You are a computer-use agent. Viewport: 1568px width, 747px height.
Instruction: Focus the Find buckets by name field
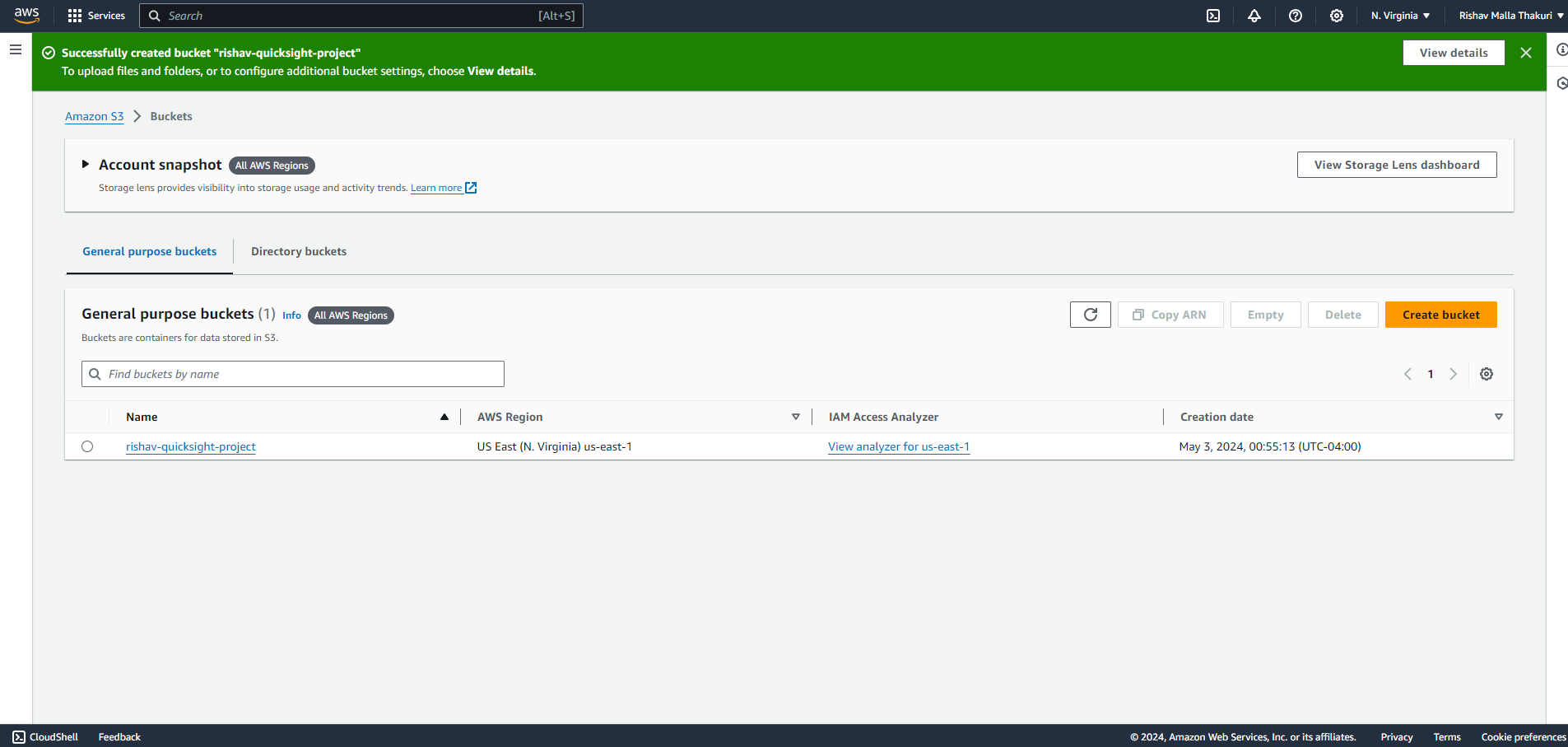point(293,374)
